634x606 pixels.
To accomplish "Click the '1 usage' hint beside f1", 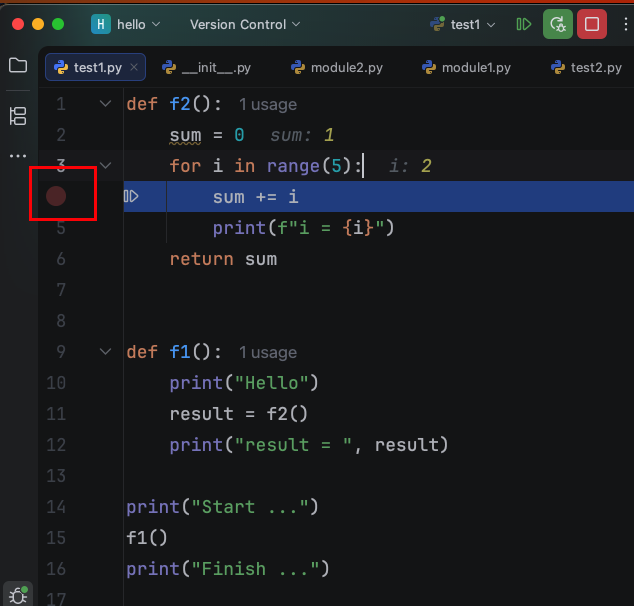I will pos(268,353).
